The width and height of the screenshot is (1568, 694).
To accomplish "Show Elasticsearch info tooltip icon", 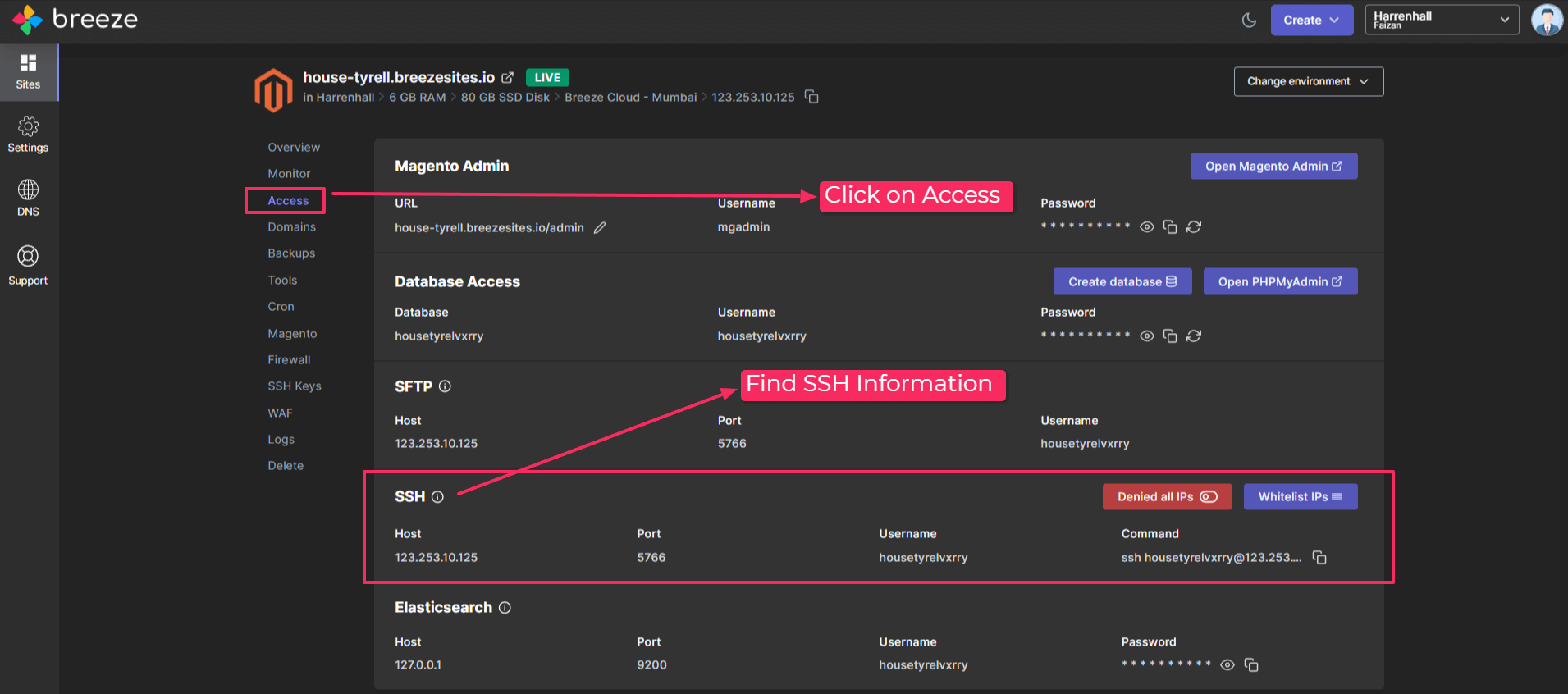I will point(505,608).
